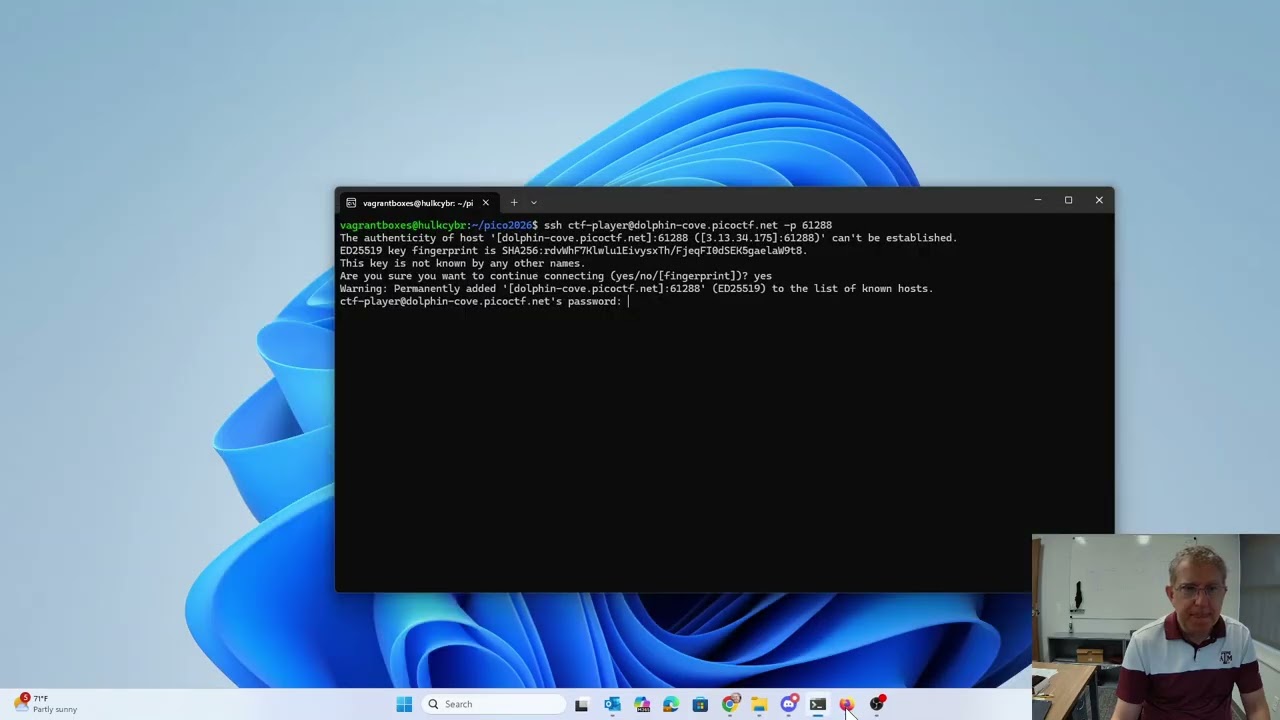Open Microsoft Store from the taskbar
Screen dimensions: 1280x720
coord(700,704)
